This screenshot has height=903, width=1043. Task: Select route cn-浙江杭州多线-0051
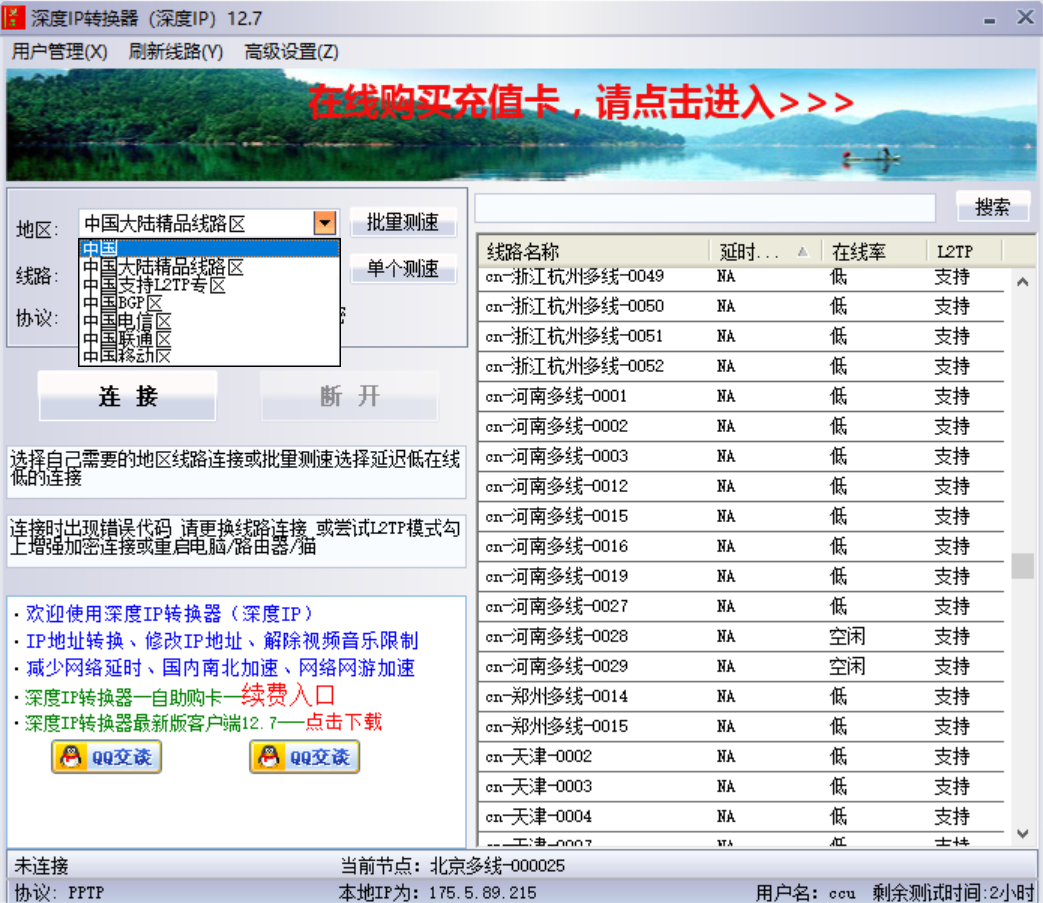[741, 336]
